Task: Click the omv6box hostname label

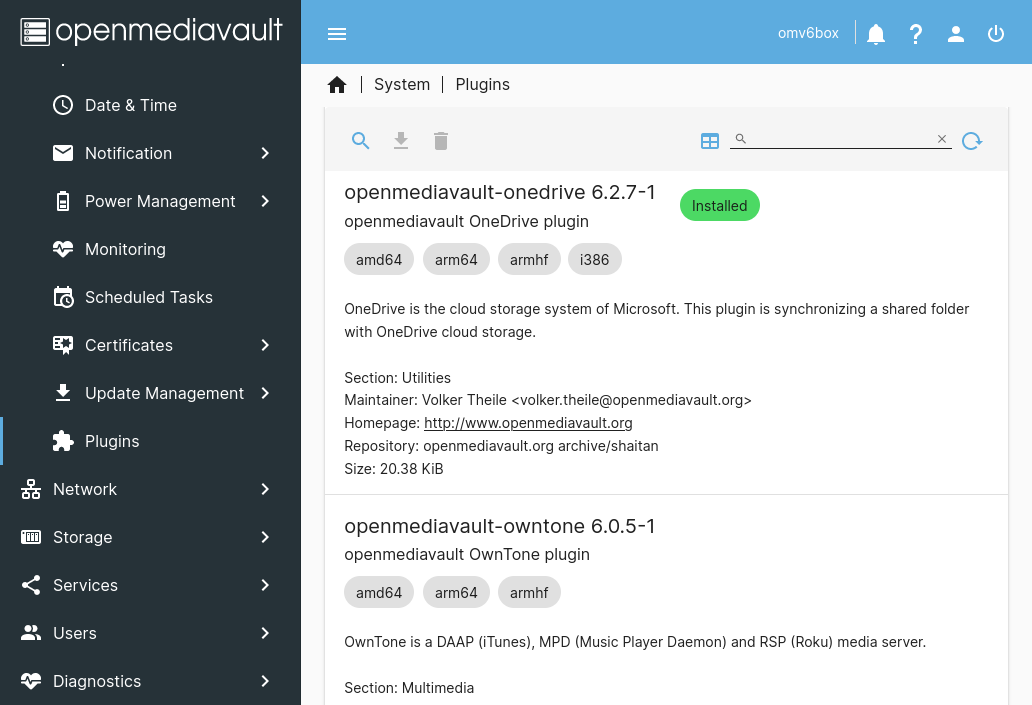Action: 808,33
